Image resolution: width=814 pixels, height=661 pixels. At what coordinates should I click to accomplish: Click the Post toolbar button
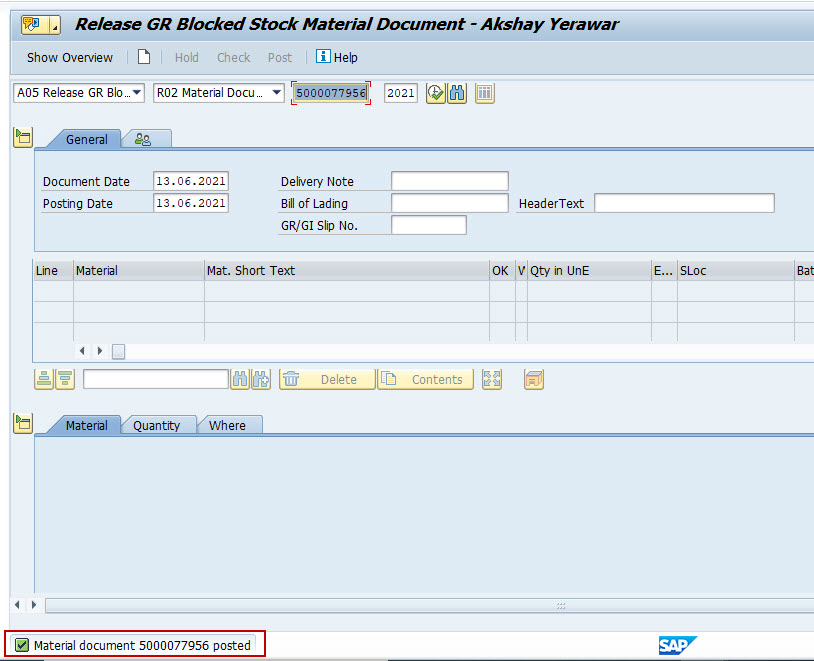280,57
